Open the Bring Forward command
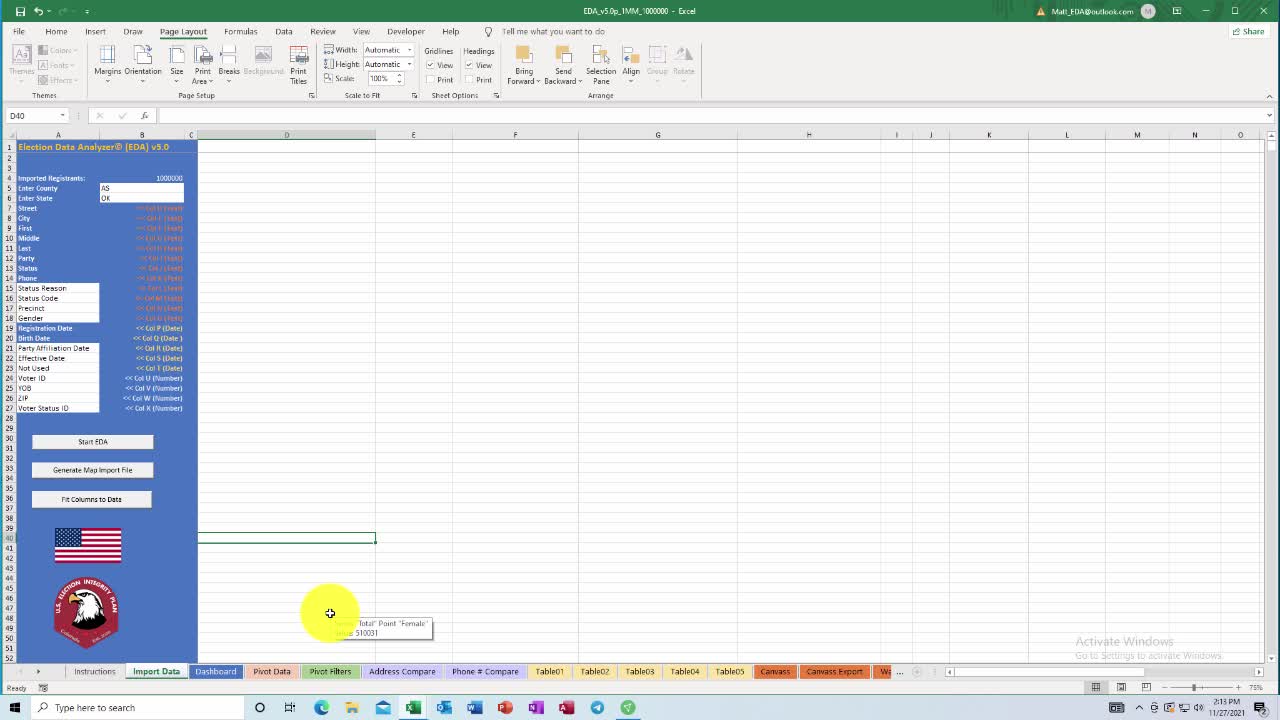This screenshot has height=720, width=1280. pos(524,65)
